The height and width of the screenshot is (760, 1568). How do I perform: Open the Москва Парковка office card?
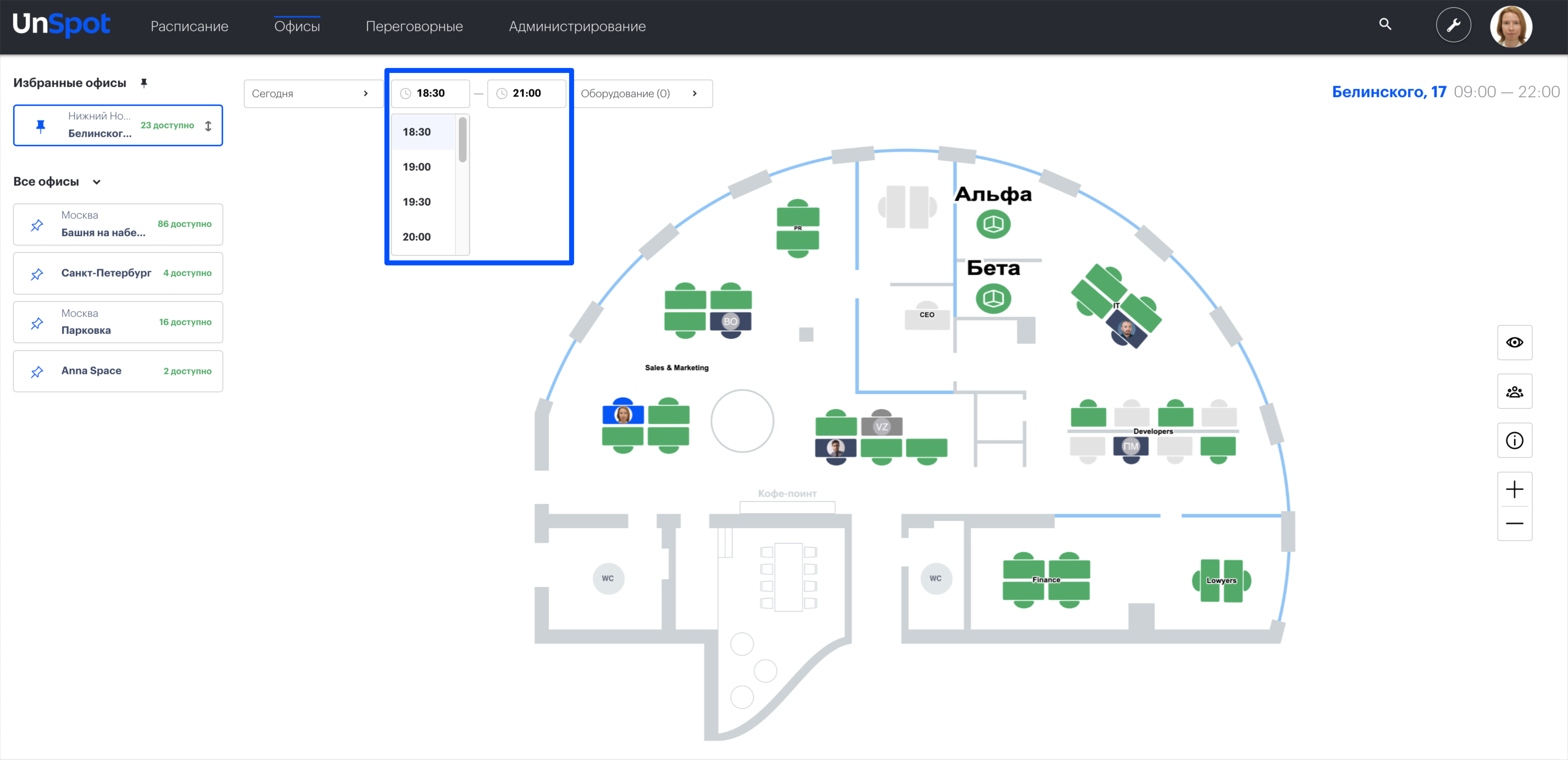point(118,322)
